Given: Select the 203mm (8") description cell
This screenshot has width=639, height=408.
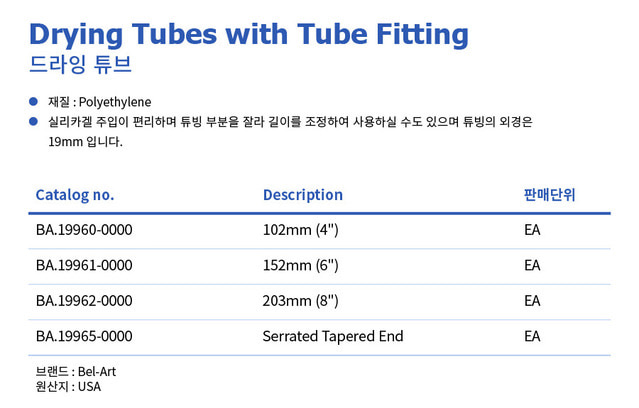Looking at the screenshot, I should click(301, 301).
